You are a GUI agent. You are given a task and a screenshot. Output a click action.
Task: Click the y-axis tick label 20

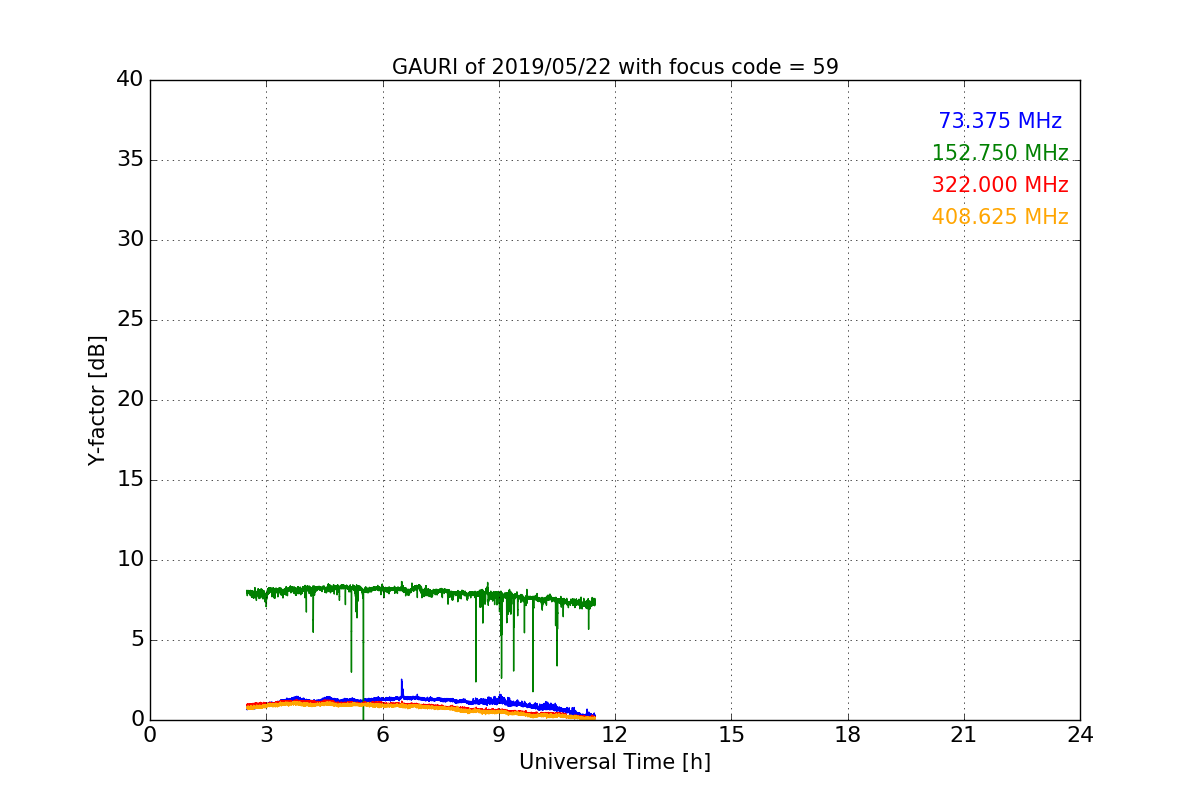coord(130,400)
